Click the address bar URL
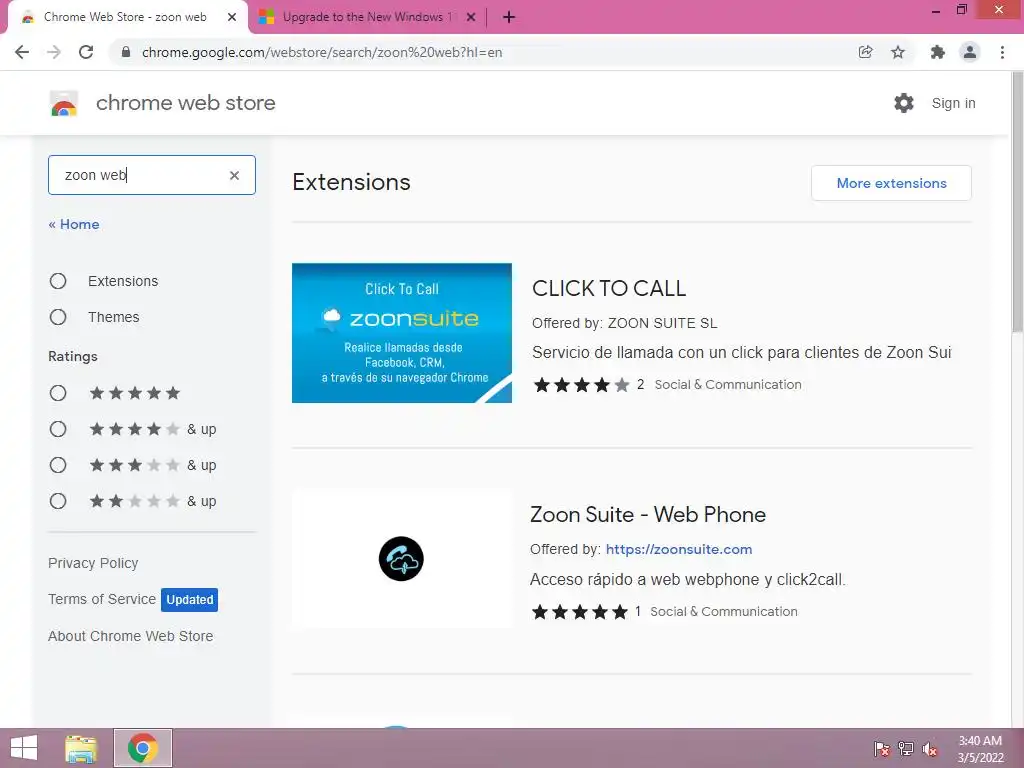This screenshot has width=1024, height=768. (x=322, y=52)
